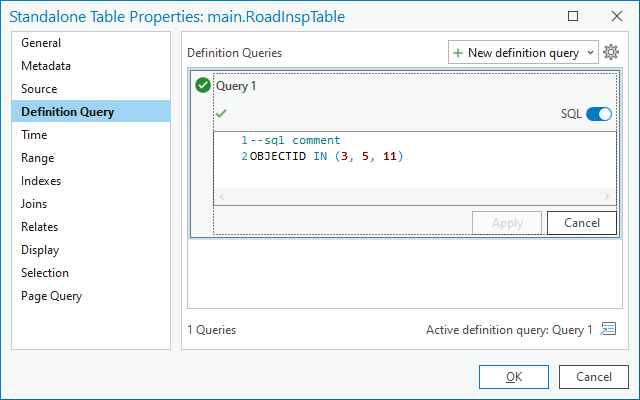The image size is (640, 400).
Task: Select the Indexes tab
Action: pyautogui.click(x=41, y=181)
